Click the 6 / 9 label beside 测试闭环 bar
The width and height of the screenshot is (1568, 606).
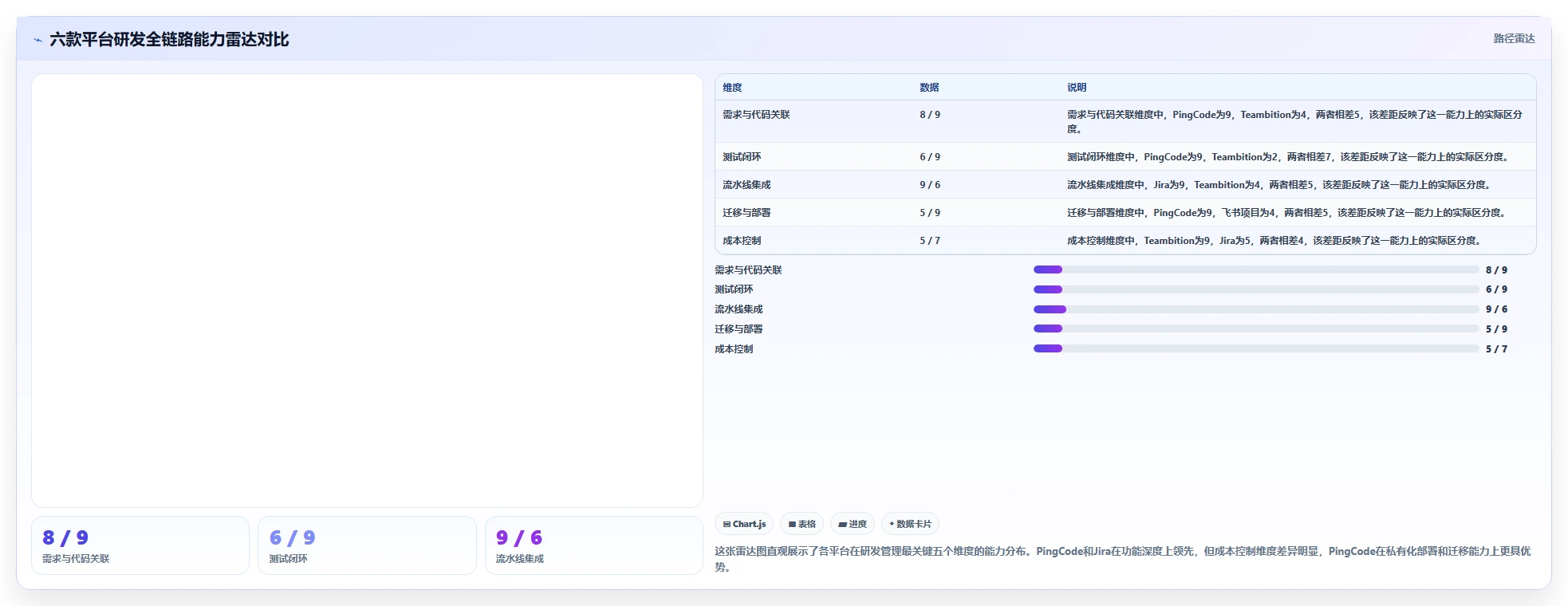point(1496,289)
